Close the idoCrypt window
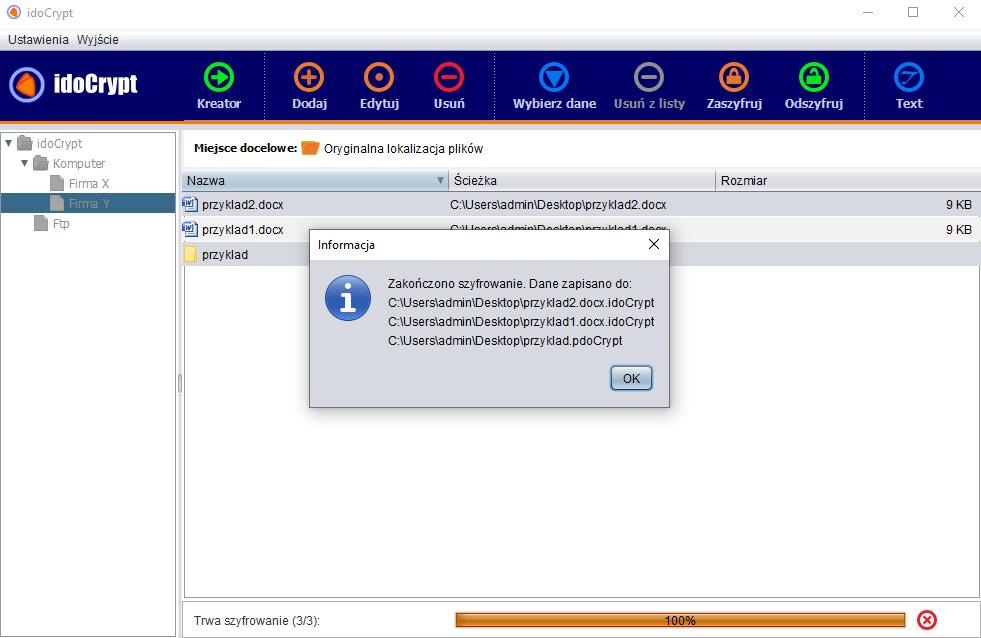Image resolution: width=981 pixels, height=638 pixels. (x=958, y=13)
